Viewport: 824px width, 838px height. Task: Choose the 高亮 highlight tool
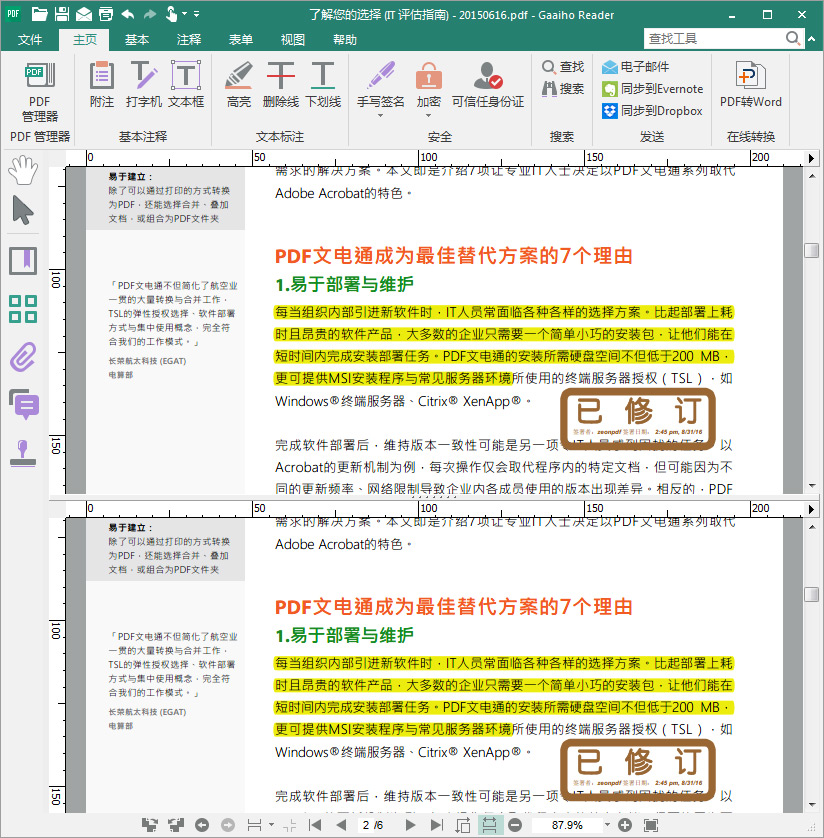[238, 84]
